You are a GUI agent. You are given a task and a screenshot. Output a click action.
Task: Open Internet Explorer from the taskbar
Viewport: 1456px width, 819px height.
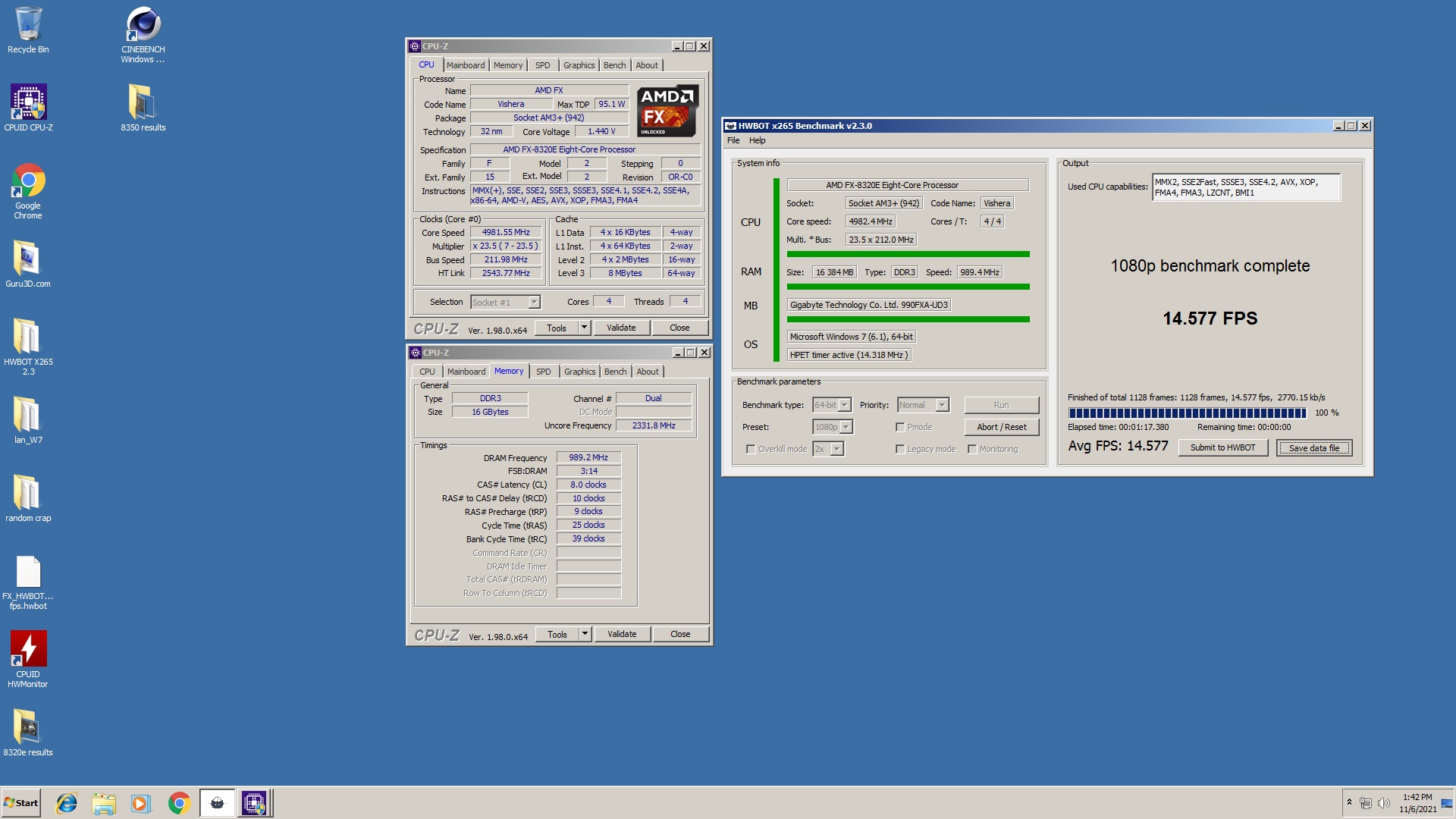[x=67, y=803]
